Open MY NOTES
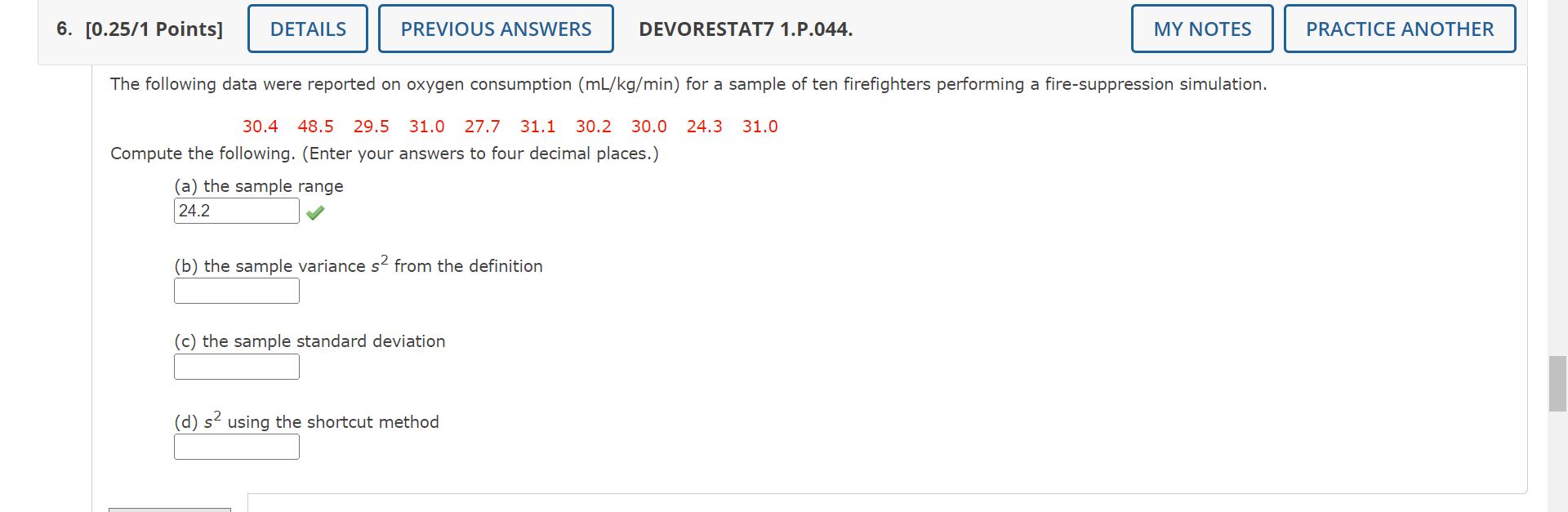Screen dimensions: 1568x512 (x=1201, y=29)
